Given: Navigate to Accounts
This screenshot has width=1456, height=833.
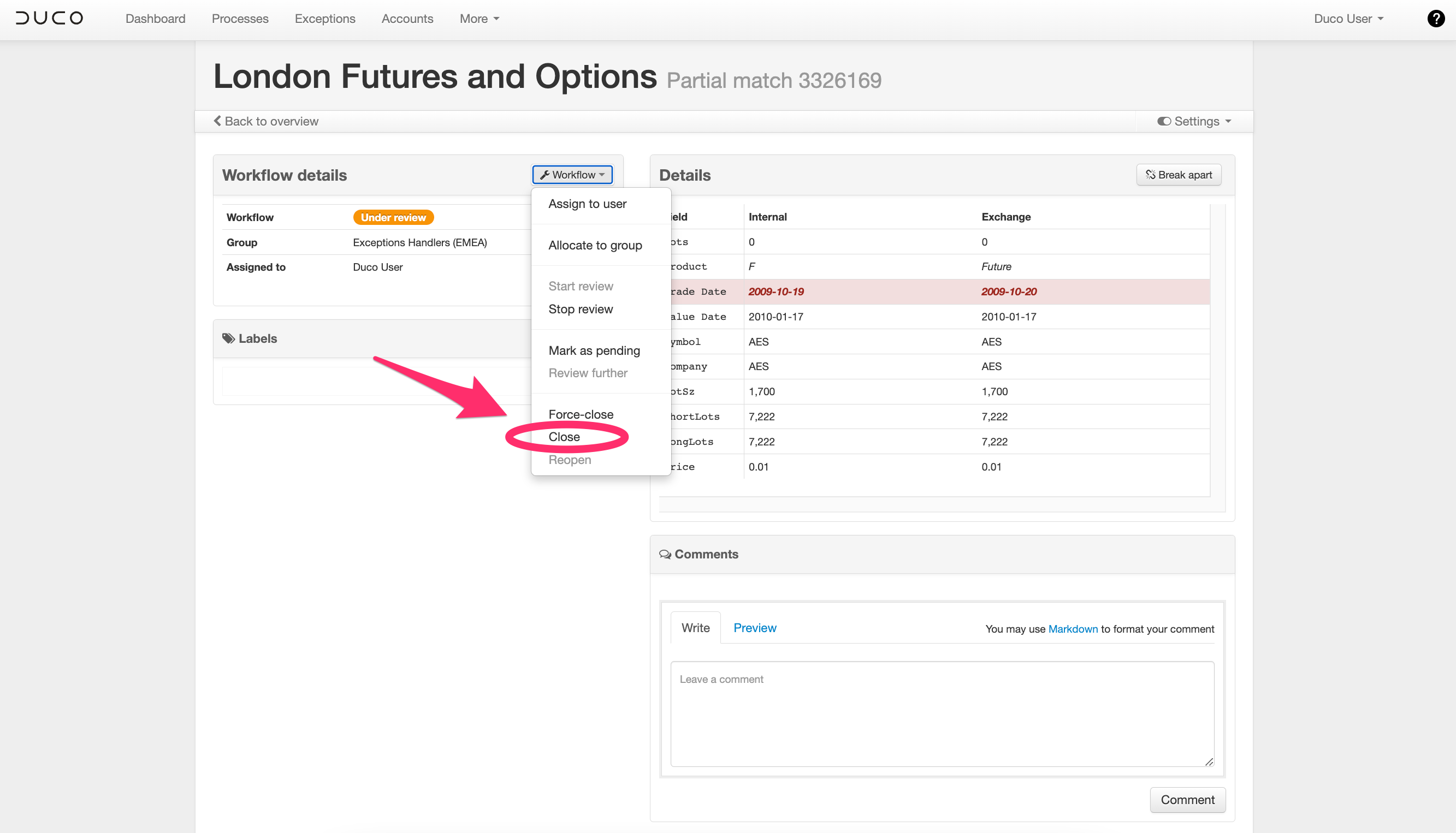Looking at the screenshot, I should coord(407,19).
